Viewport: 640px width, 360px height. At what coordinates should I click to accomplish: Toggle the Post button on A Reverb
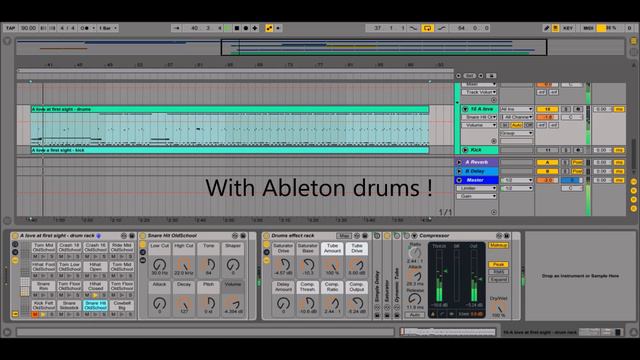[577, 162]
